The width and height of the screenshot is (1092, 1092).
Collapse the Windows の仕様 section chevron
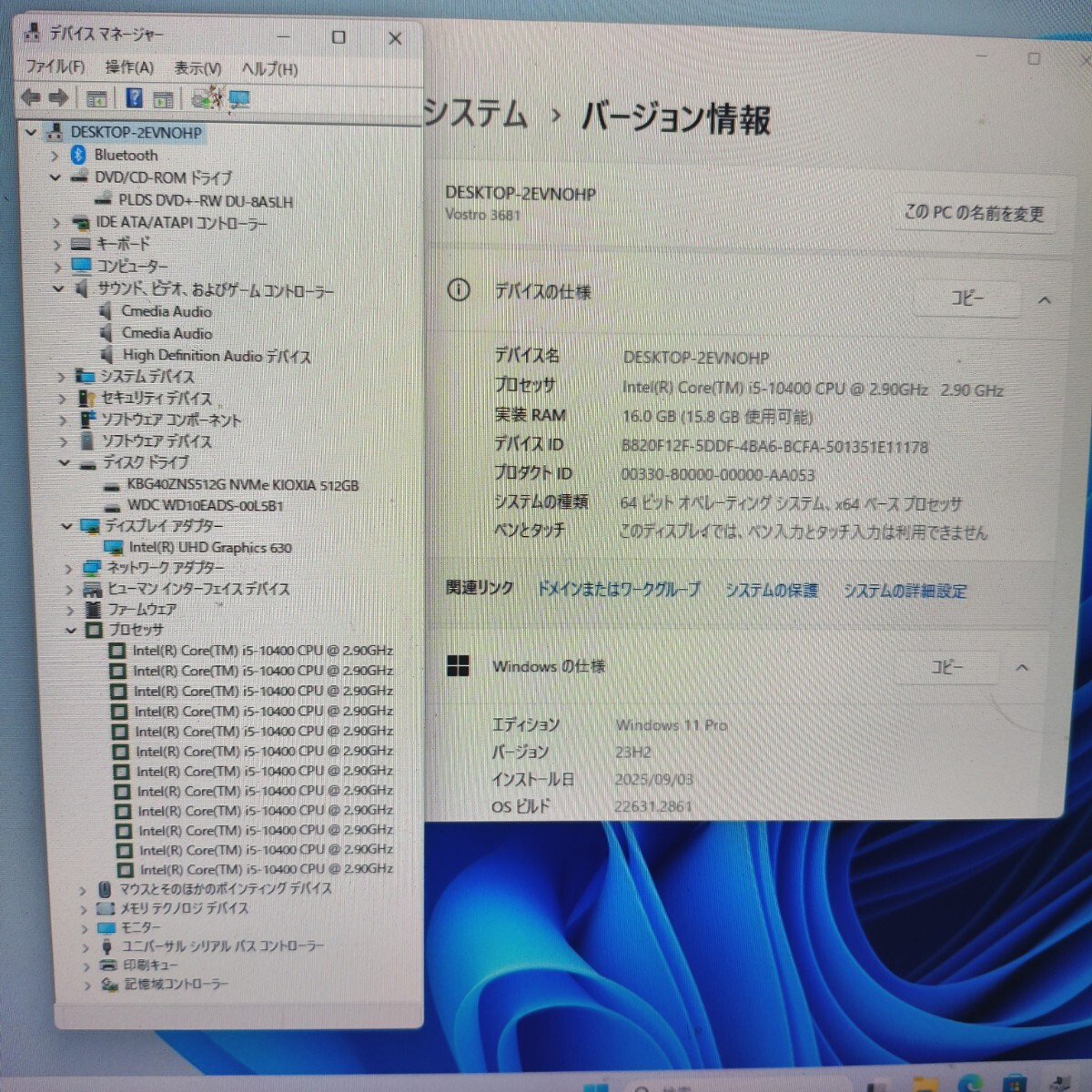pos(1022,668)
